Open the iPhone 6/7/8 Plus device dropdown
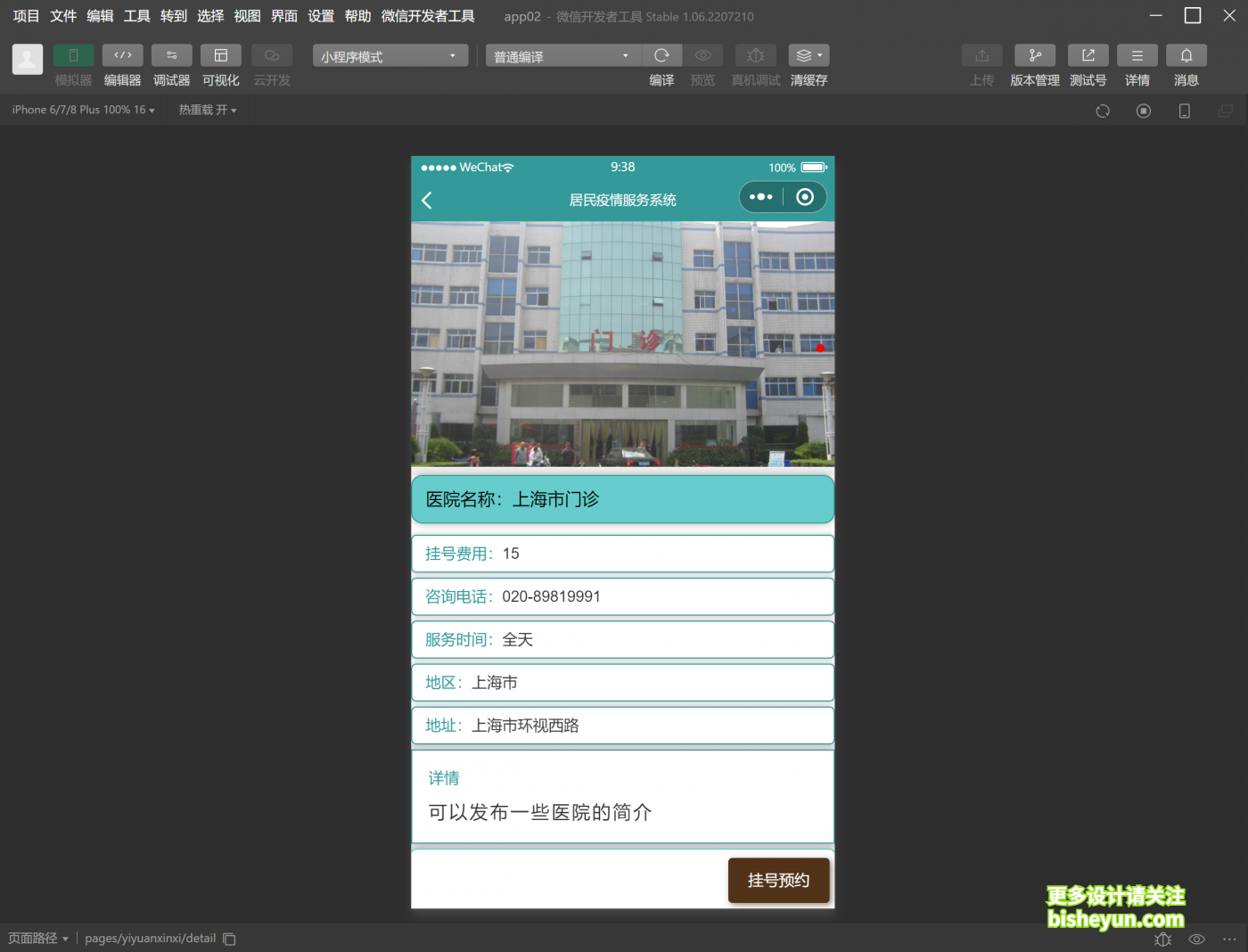The height and width of the screenshot is (952, 1248). (83, 110)
